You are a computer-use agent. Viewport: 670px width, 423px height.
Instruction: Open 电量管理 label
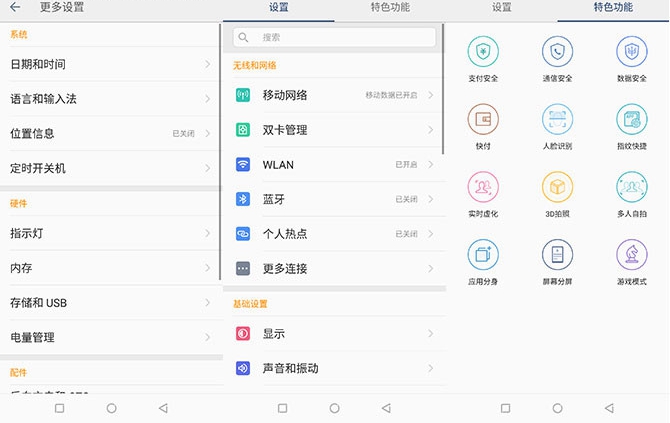(x=32, y=337)
